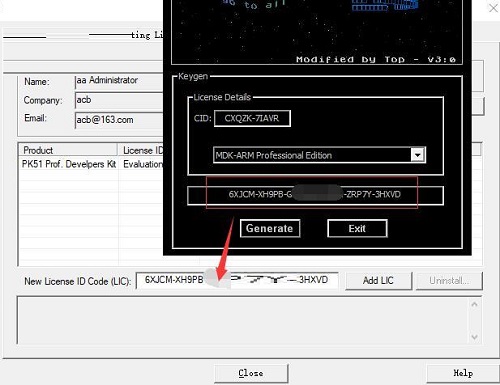
Task: Click the Generate button in keygen
Action: click(270, 229)
